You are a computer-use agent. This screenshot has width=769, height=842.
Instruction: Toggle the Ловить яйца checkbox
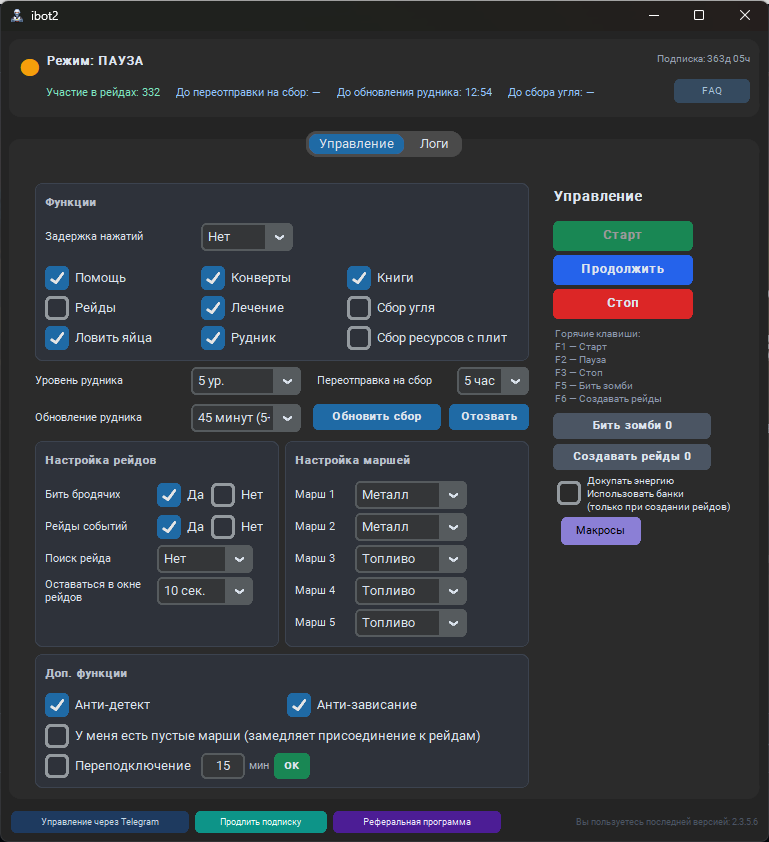[x=57, y=338]
